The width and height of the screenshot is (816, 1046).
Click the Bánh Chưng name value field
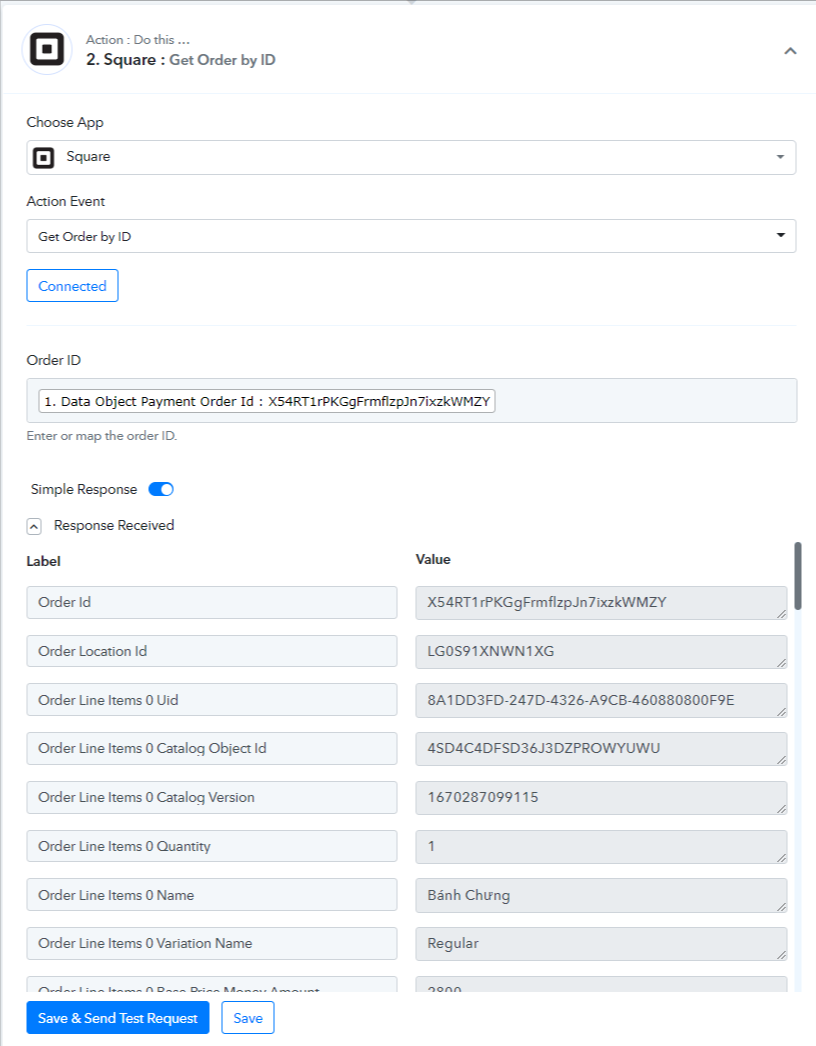pos(600,895)
